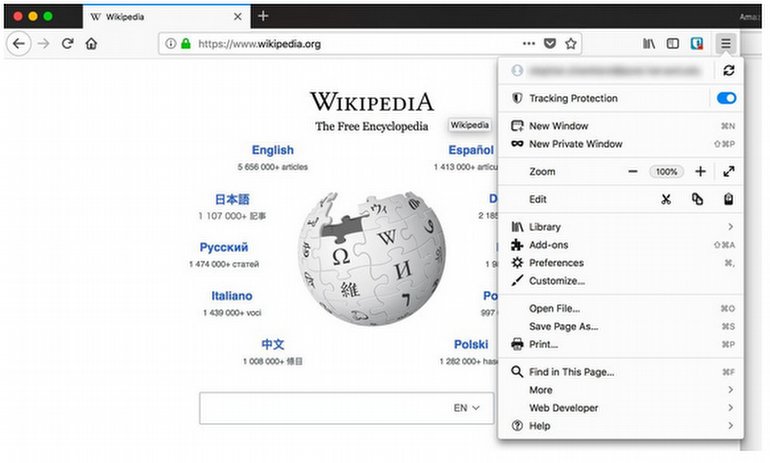This screenshot has height=463, width=770.
Task: Choose Print… from the menu
Action: (x=621, y=344)
